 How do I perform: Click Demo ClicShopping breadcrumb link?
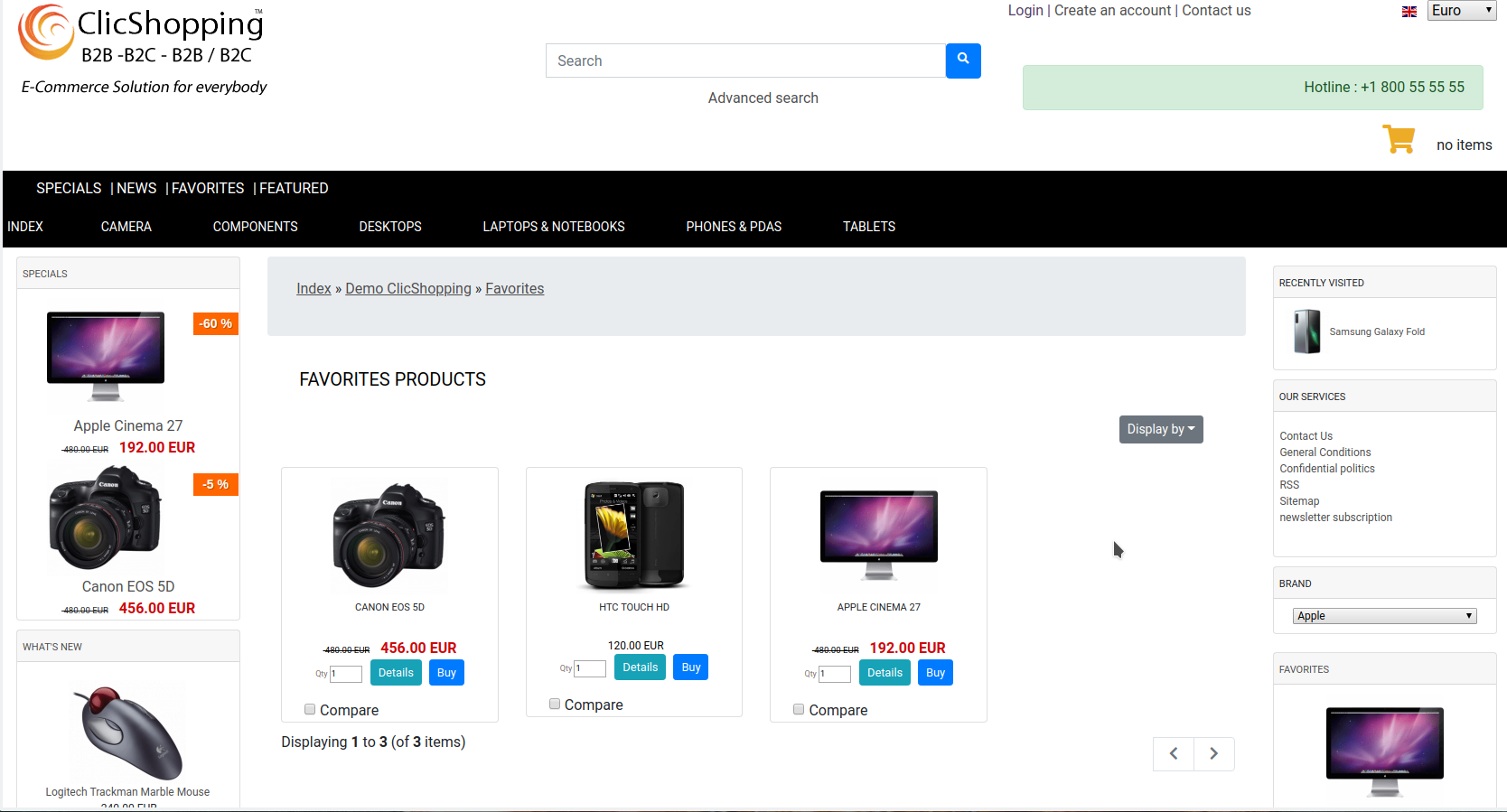click(408, 288)
